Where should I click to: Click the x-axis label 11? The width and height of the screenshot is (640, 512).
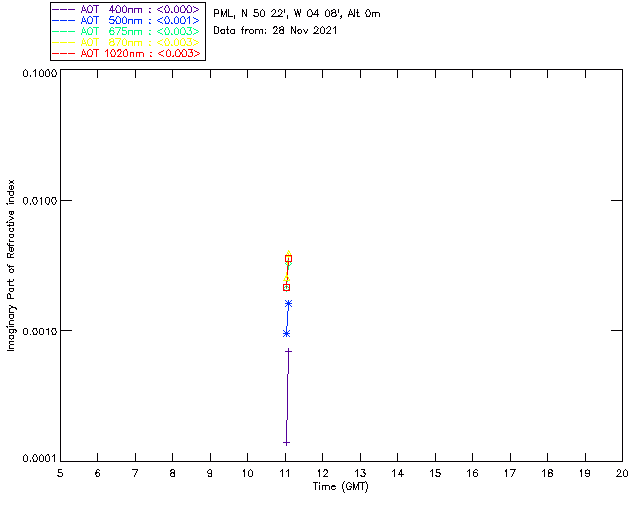(x=285, y=473)
